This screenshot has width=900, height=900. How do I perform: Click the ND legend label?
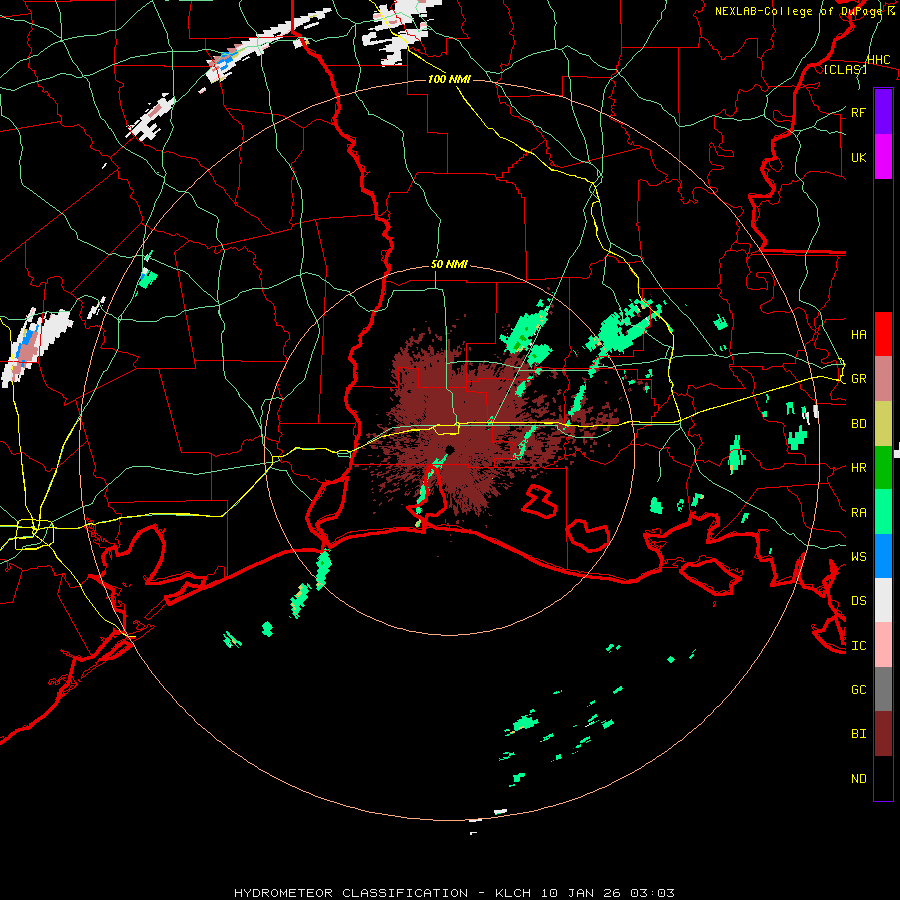(x=858, y=778)
